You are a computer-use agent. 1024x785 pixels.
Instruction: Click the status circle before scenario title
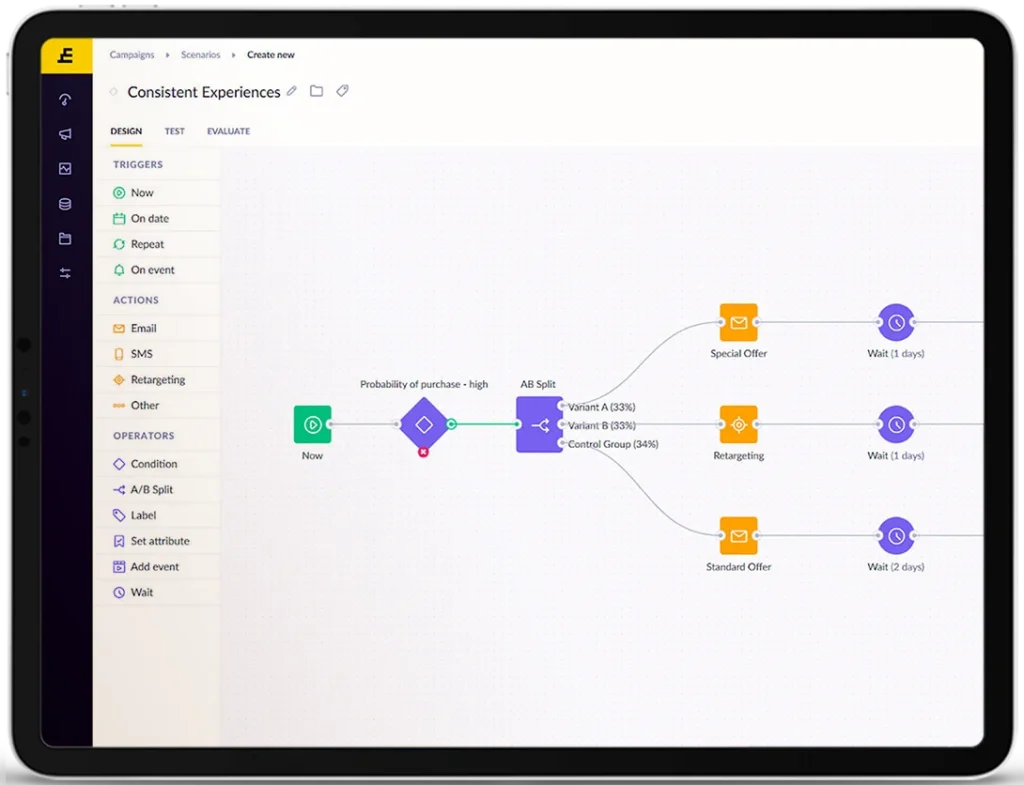tap(114, 92)
